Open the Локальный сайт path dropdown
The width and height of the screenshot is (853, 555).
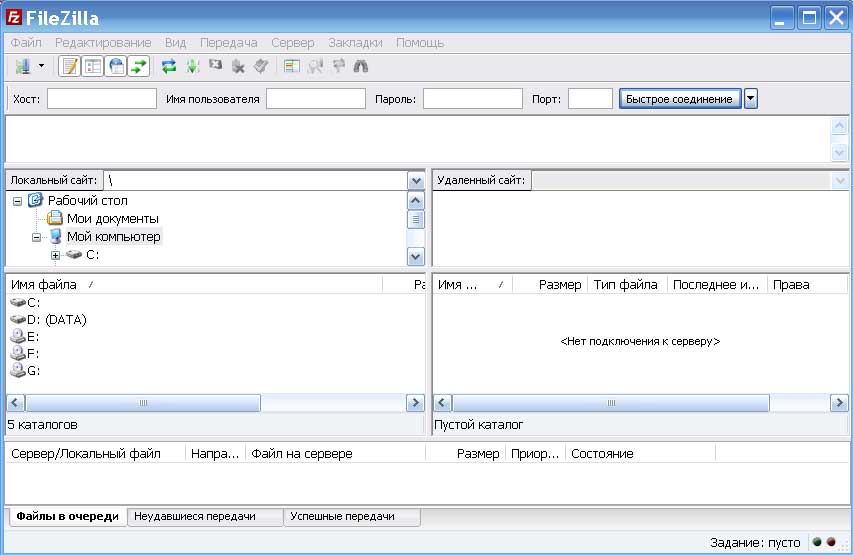416,181
